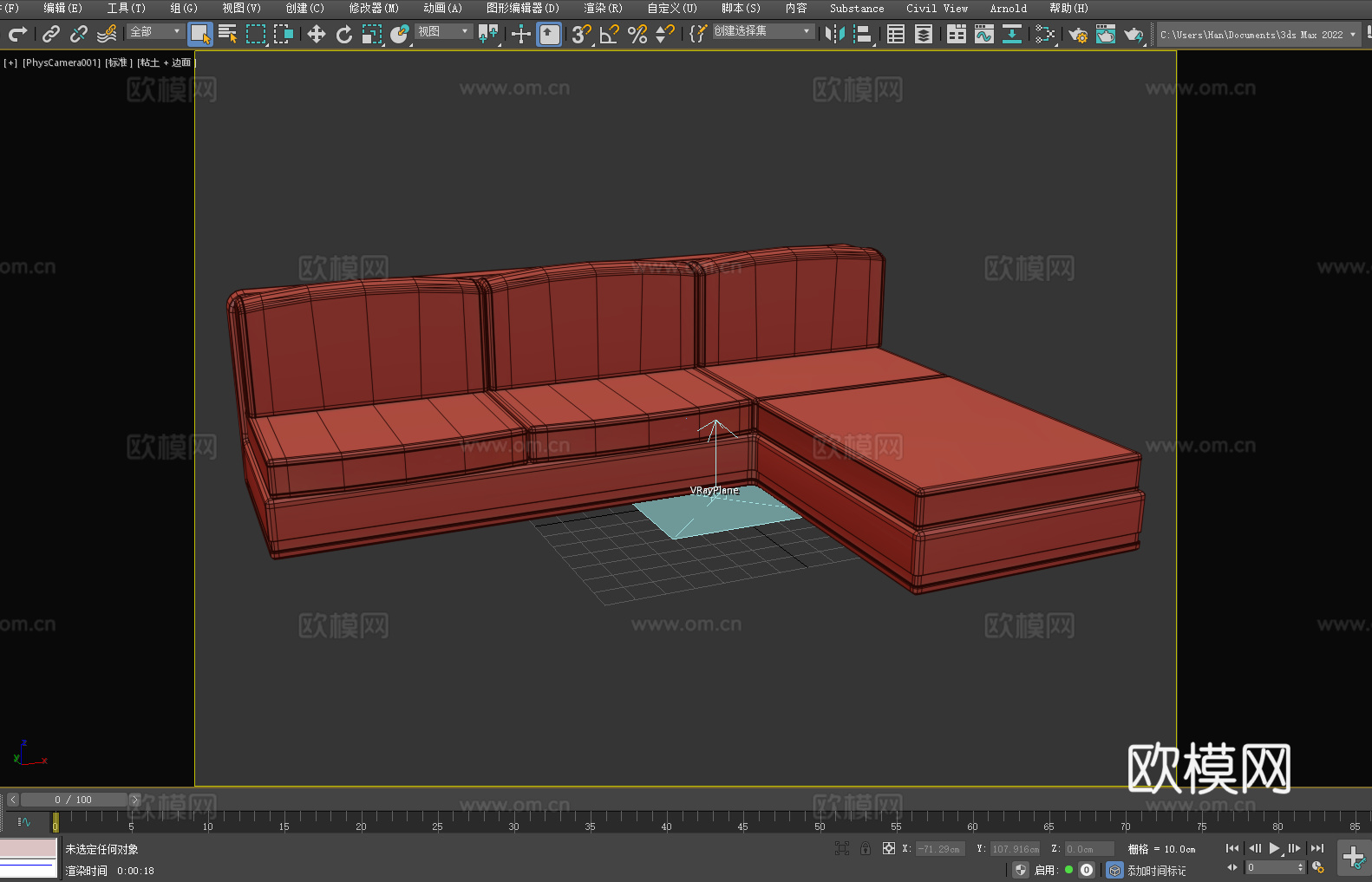
Task: Toggle the Selection Lock padlock icon
Action: (866, 848)
